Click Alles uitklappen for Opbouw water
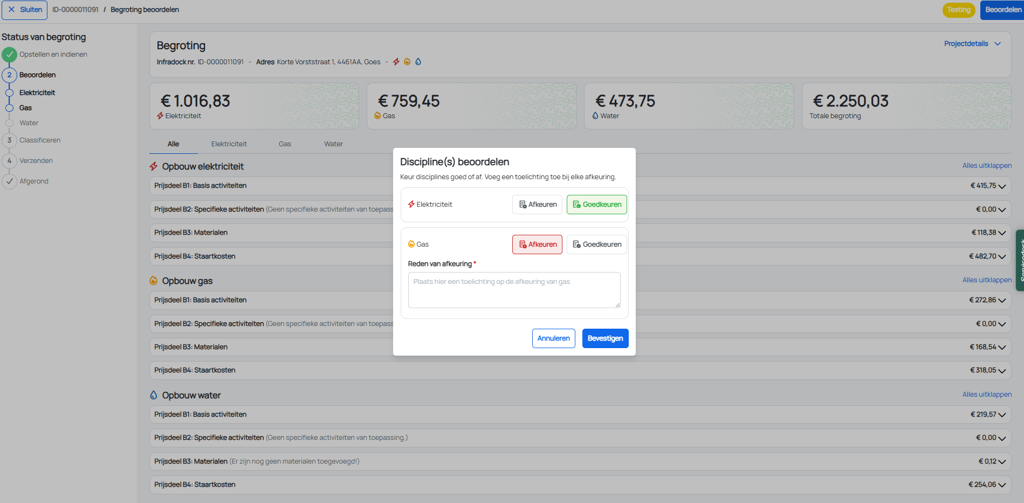 point(987,395)
